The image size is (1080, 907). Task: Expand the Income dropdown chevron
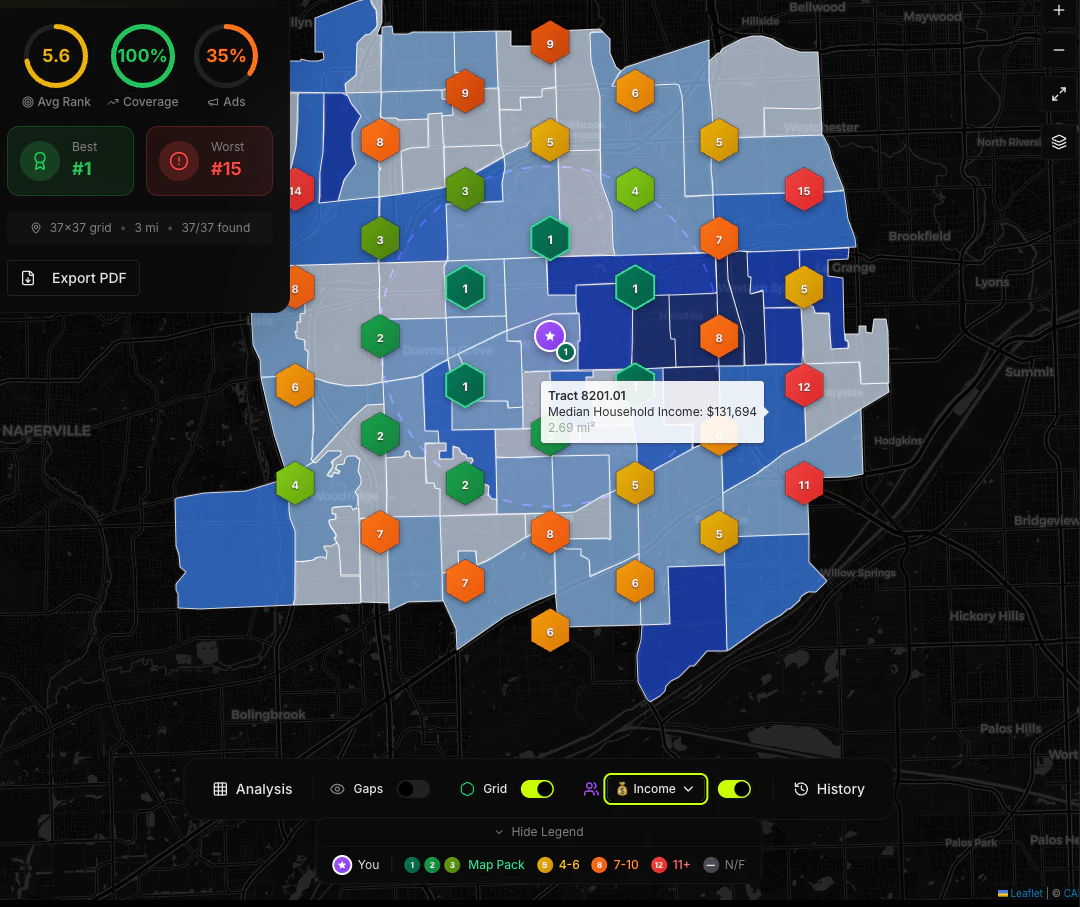point(688,789)
